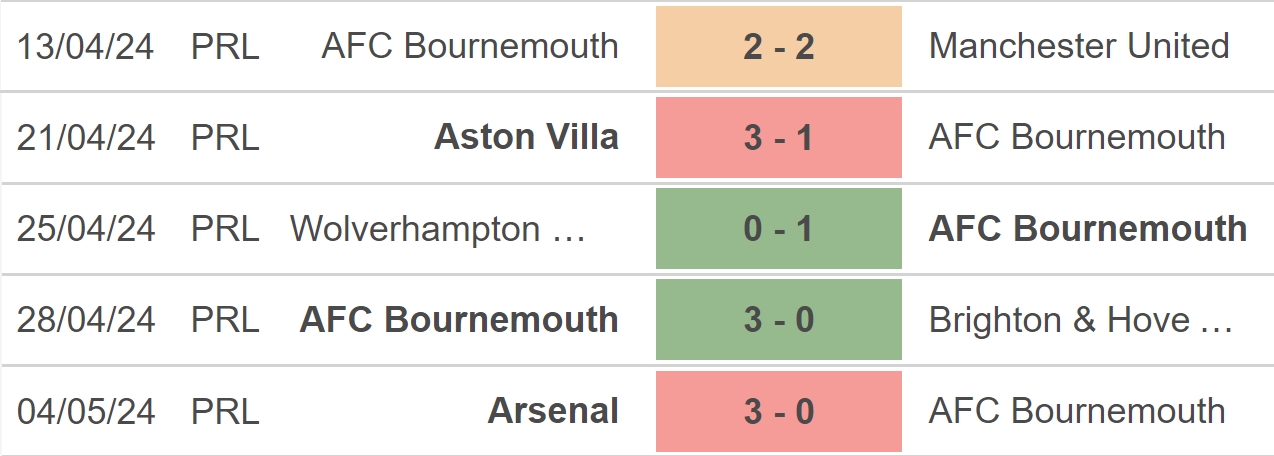Viewport: 1274px width, 456px height.
Task: Open the Manchester United team link
Action: coord(1079,46)
